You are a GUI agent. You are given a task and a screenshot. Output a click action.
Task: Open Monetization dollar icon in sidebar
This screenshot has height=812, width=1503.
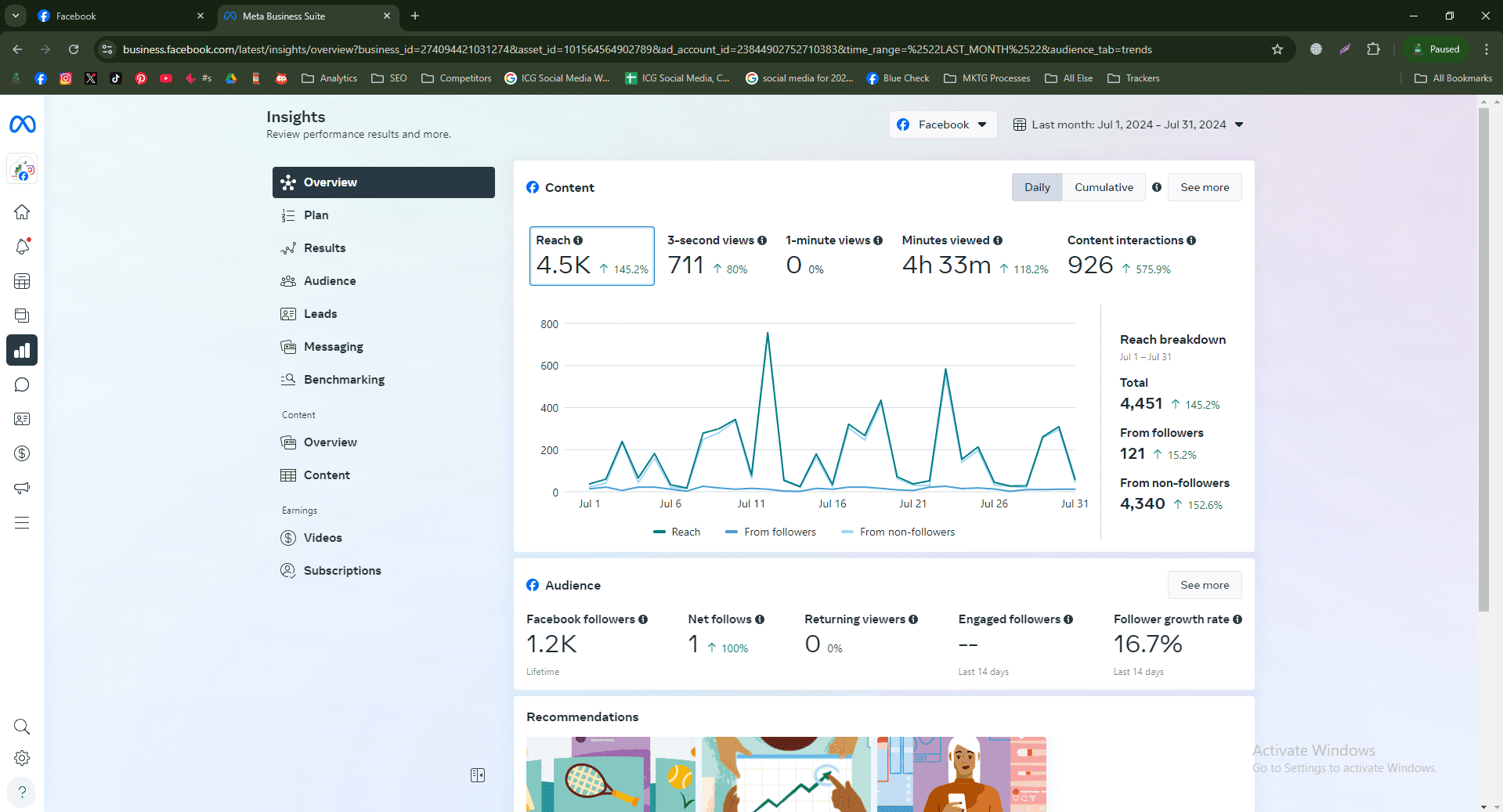pyautogui.click(x=22, y=453)
